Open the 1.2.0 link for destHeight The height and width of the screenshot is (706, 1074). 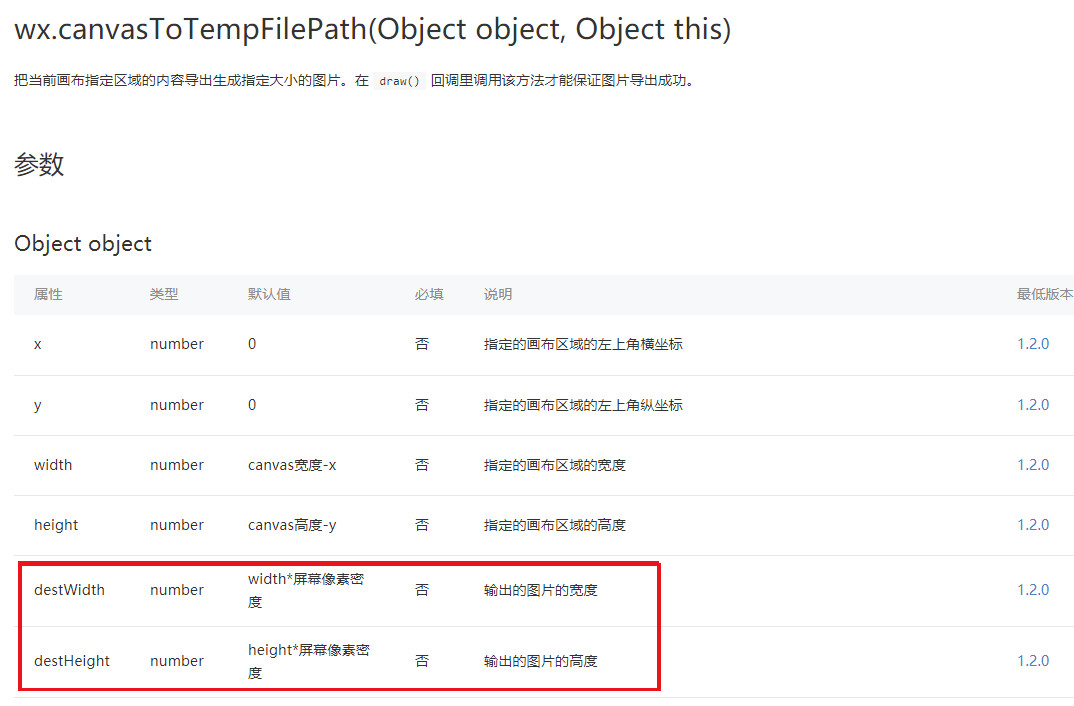pos(1033,661)
